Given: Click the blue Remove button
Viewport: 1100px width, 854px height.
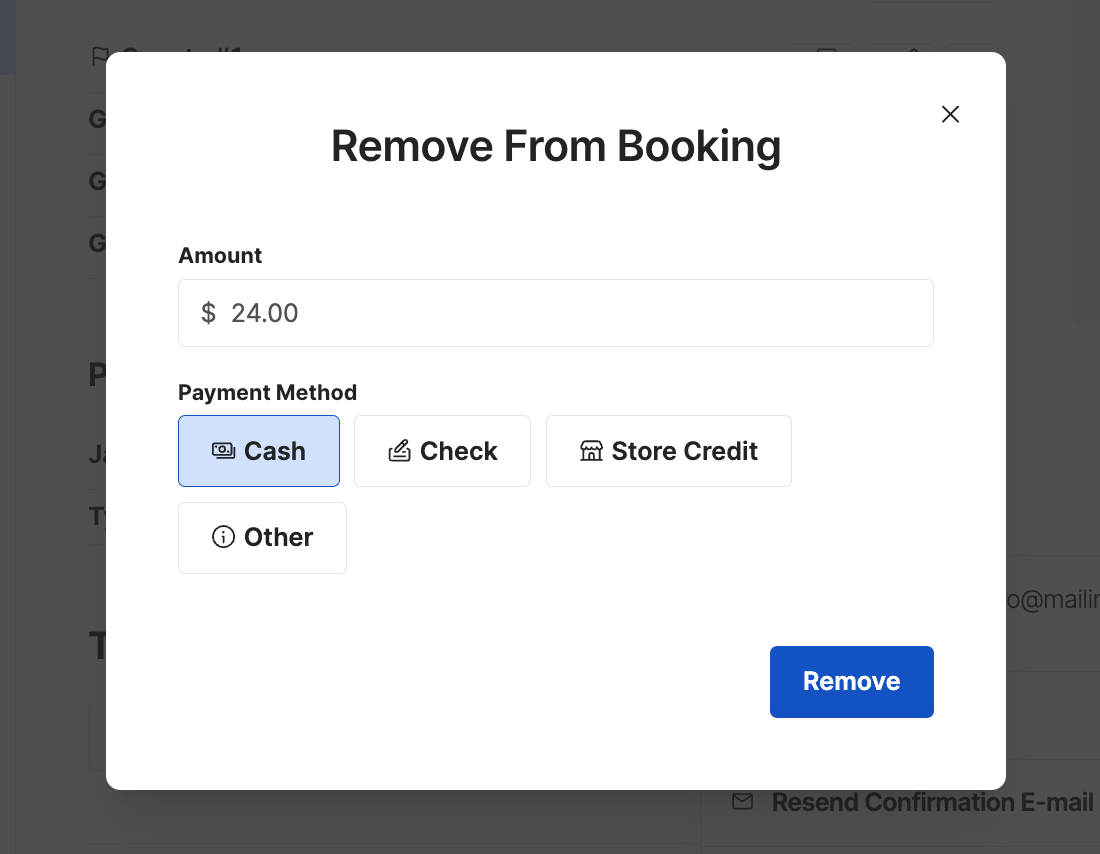Looking at the screenshot, I should point(852,681).
